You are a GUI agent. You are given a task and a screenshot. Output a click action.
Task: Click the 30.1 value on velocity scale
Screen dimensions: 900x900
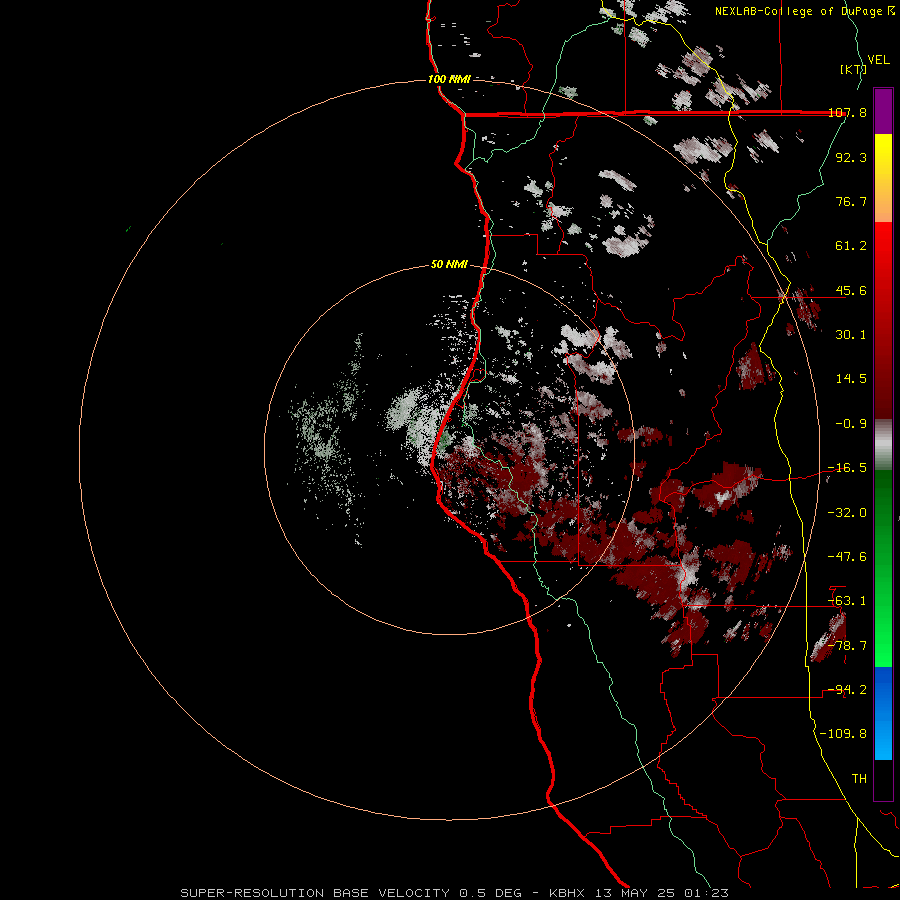(851, 335)
